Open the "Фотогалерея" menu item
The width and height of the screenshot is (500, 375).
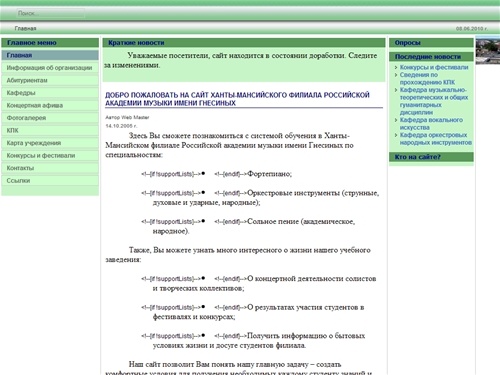(x=50, y=118)
